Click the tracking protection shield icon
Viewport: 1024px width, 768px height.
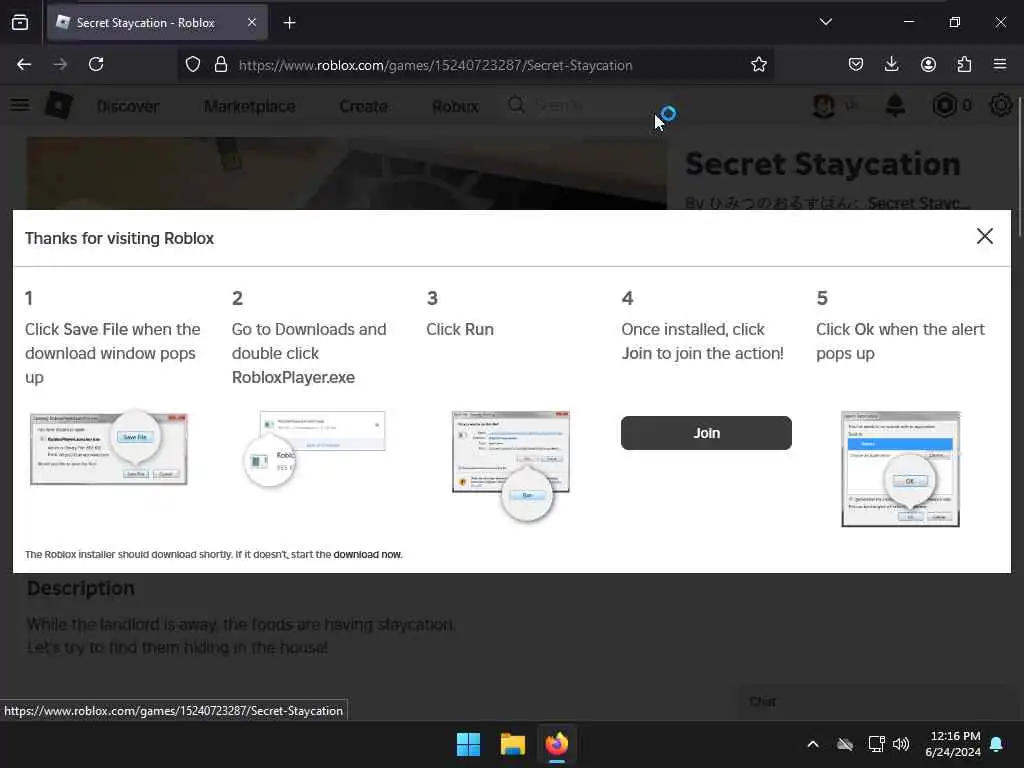[x=193, y=65]
